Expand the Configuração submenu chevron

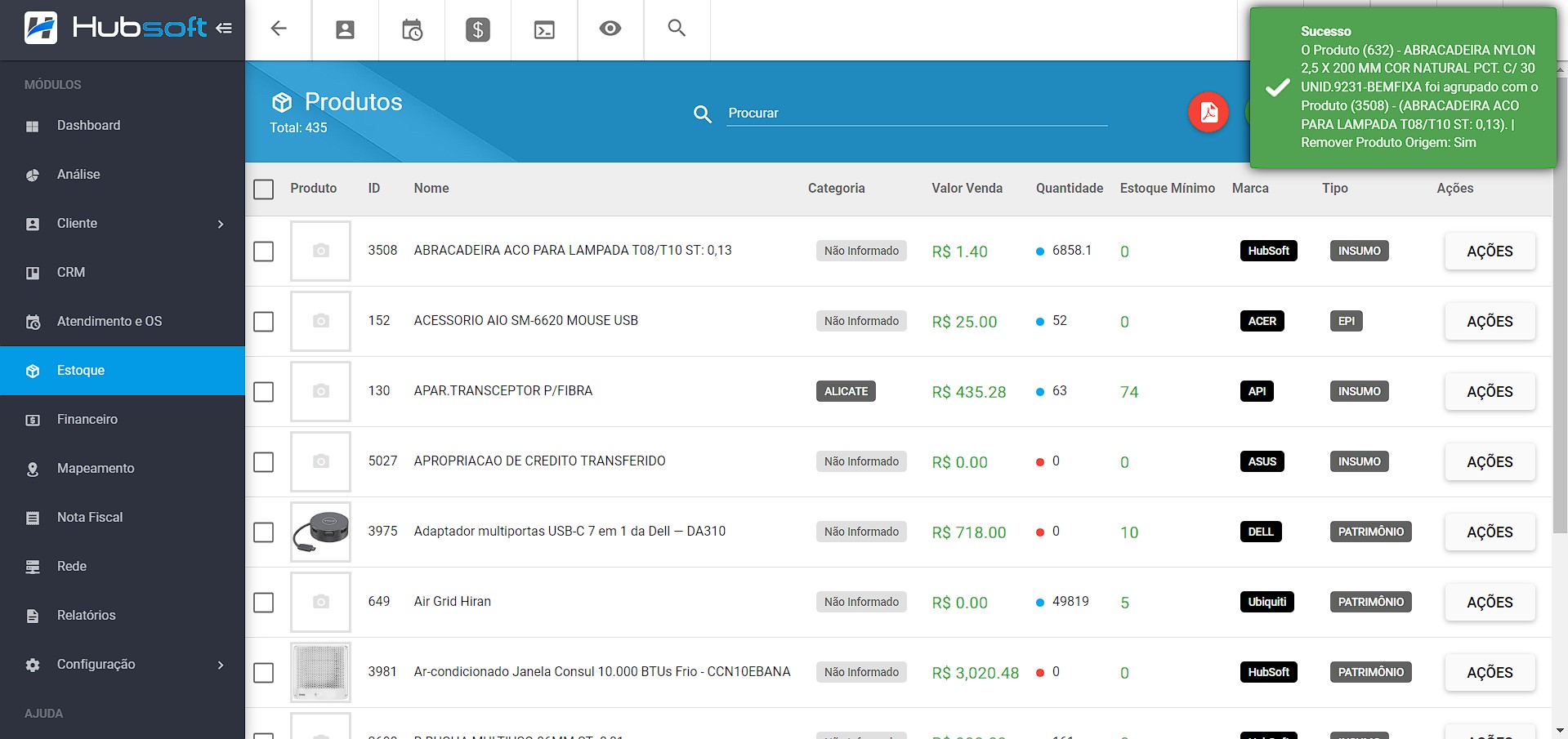[x=221, y=665]
